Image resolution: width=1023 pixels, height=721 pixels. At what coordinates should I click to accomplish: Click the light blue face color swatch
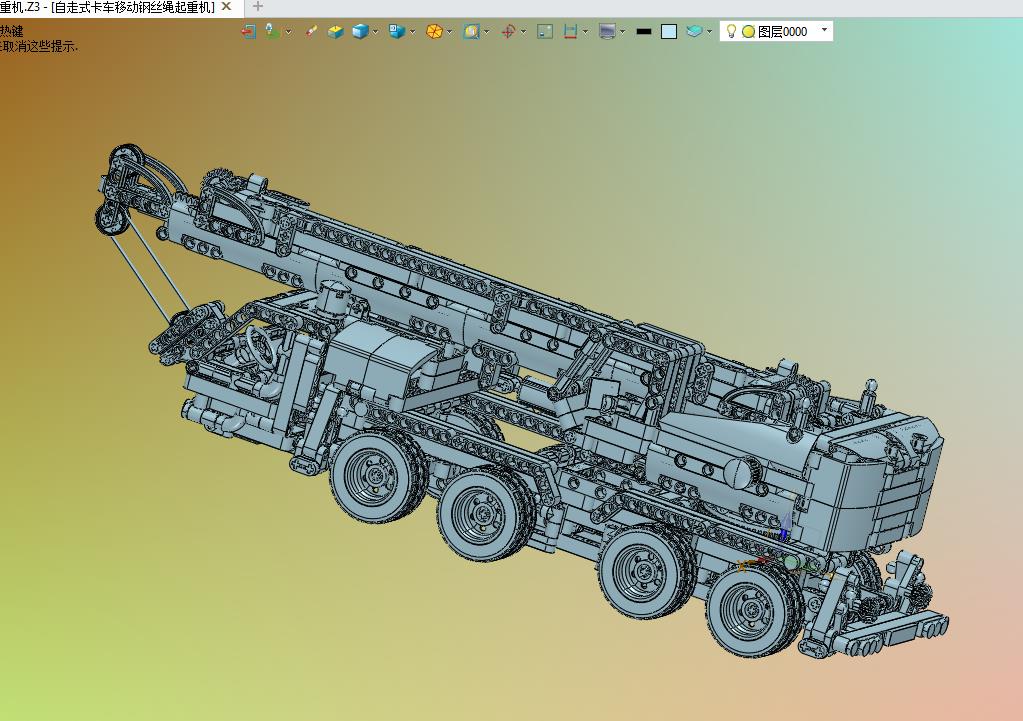669,31
